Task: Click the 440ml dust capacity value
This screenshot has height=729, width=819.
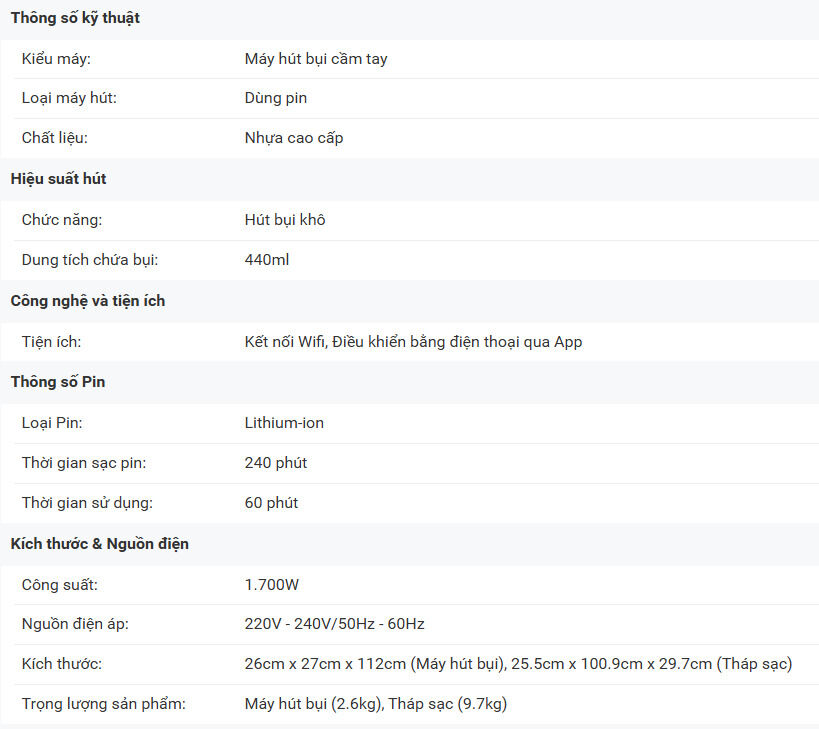Action: 267,260
